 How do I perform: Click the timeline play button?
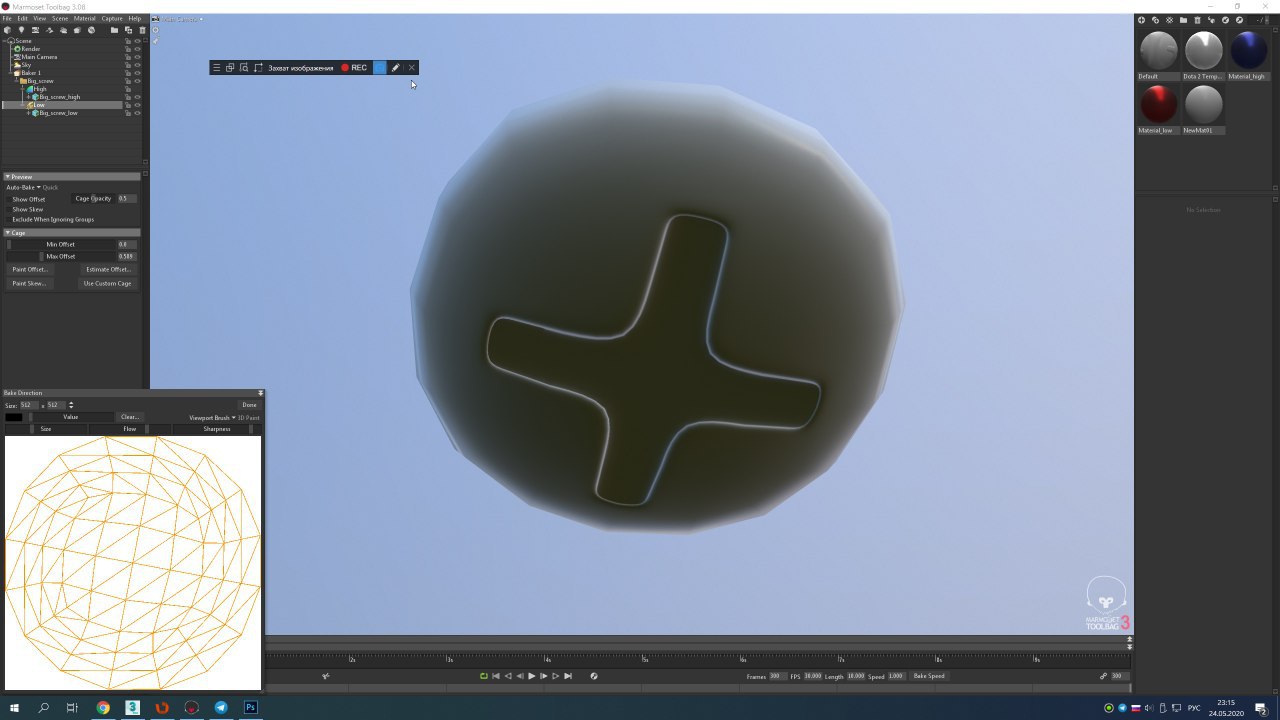click(x=531, y=676)
